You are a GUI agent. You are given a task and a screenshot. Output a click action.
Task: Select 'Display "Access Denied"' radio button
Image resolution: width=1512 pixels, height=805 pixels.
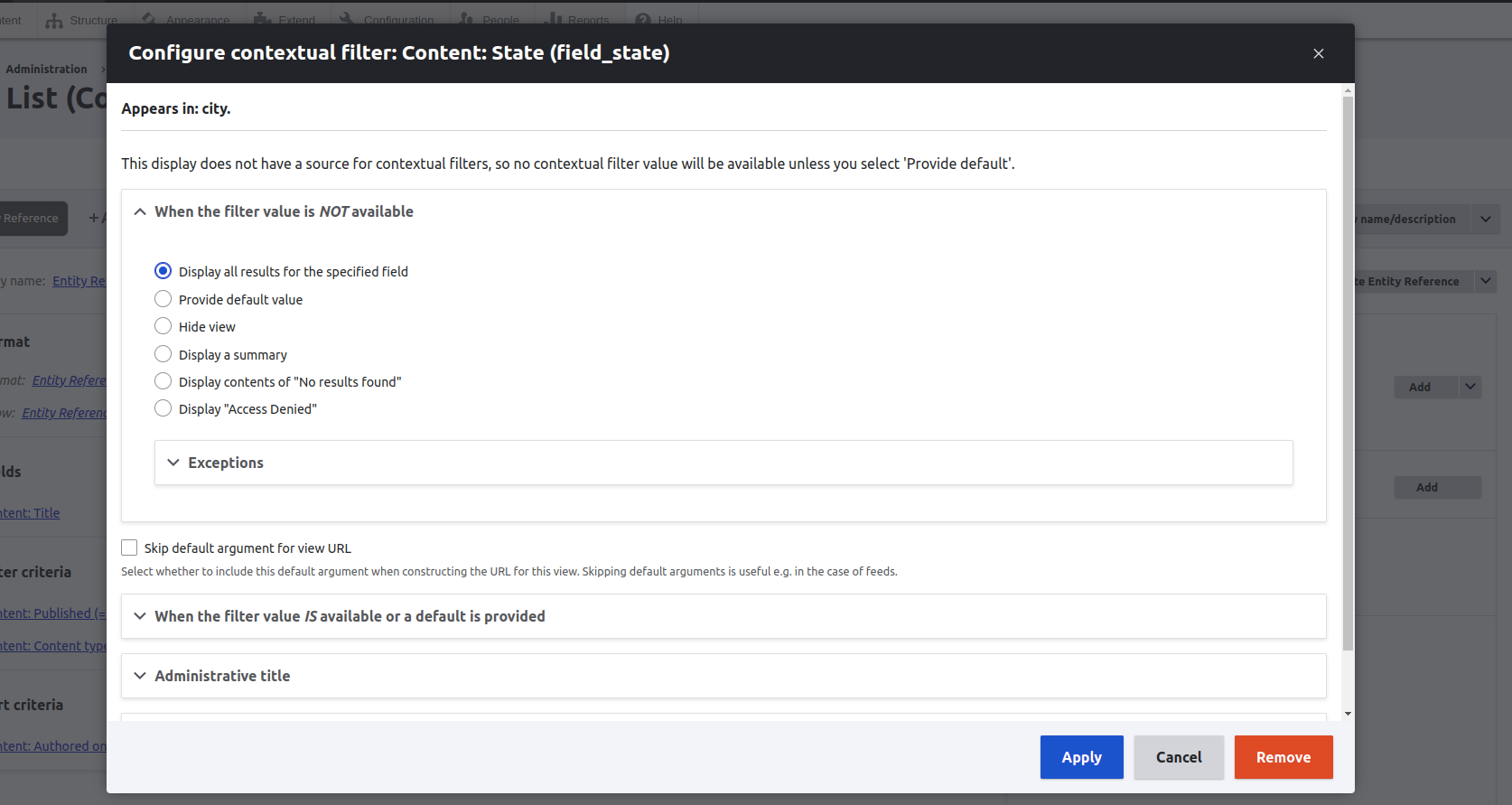[x=163, y=408]
